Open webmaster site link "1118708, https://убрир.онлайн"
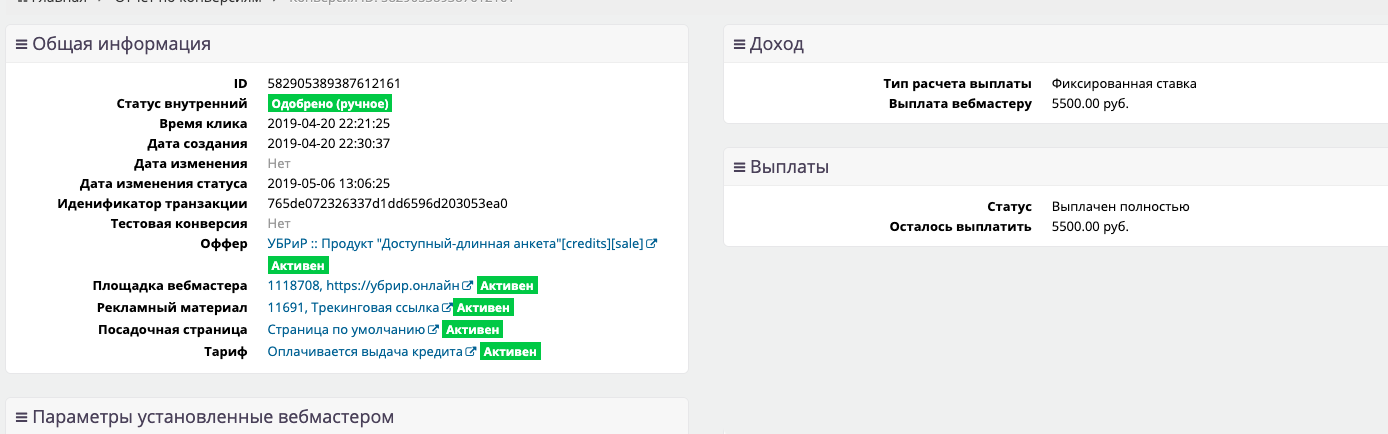 coord(363,286)
